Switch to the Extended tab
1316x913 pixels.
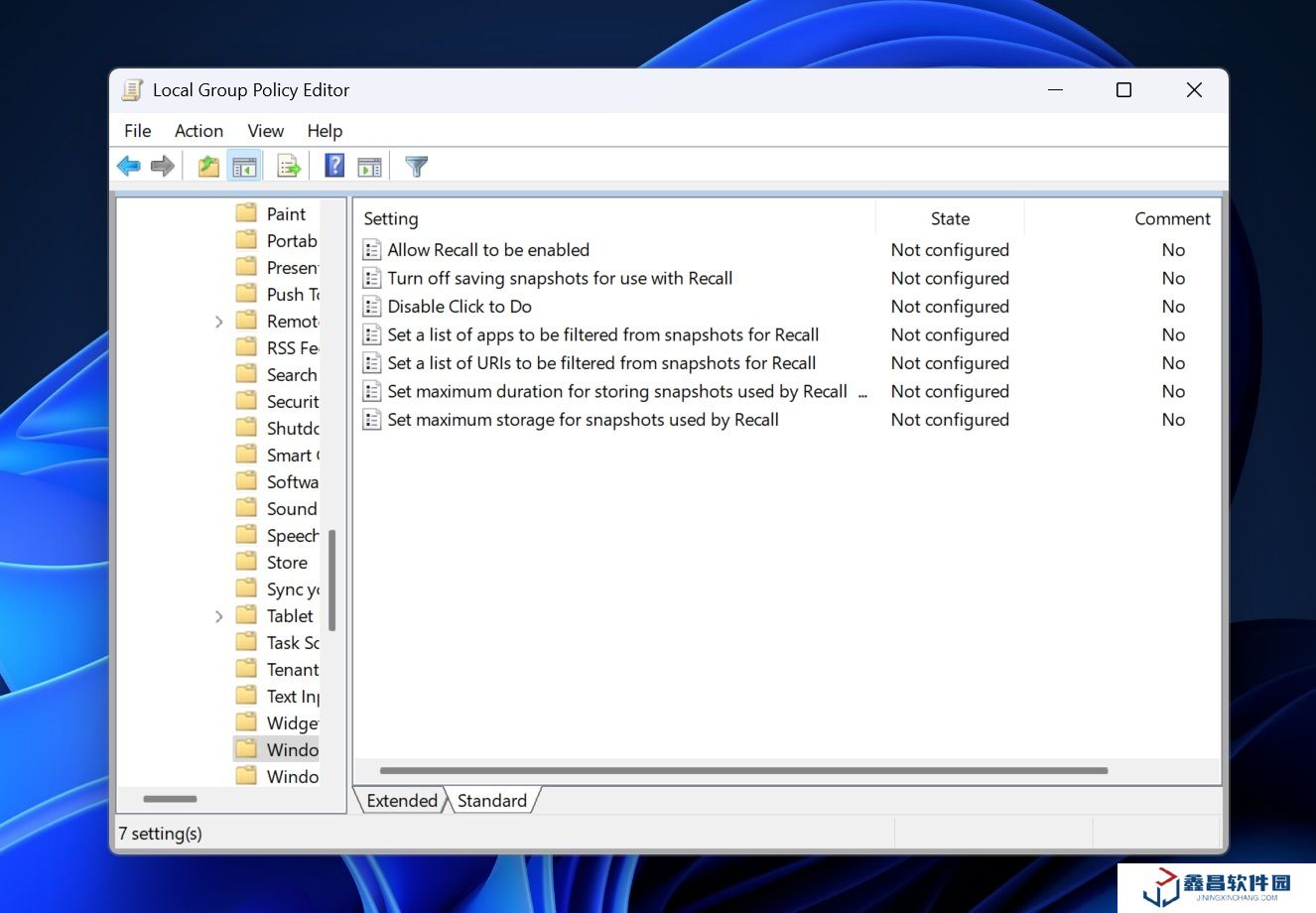(402, 801)
